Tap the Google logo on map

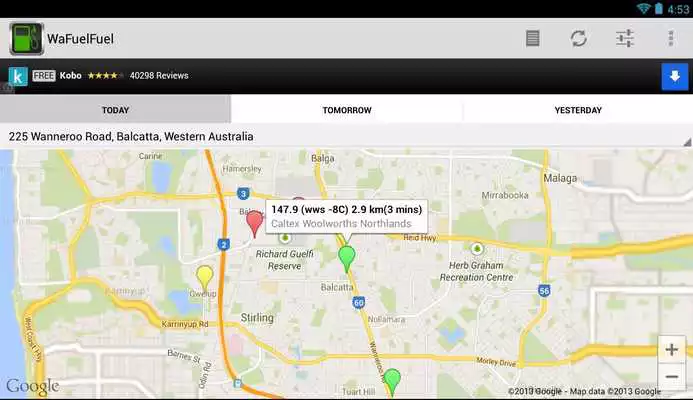33,387
